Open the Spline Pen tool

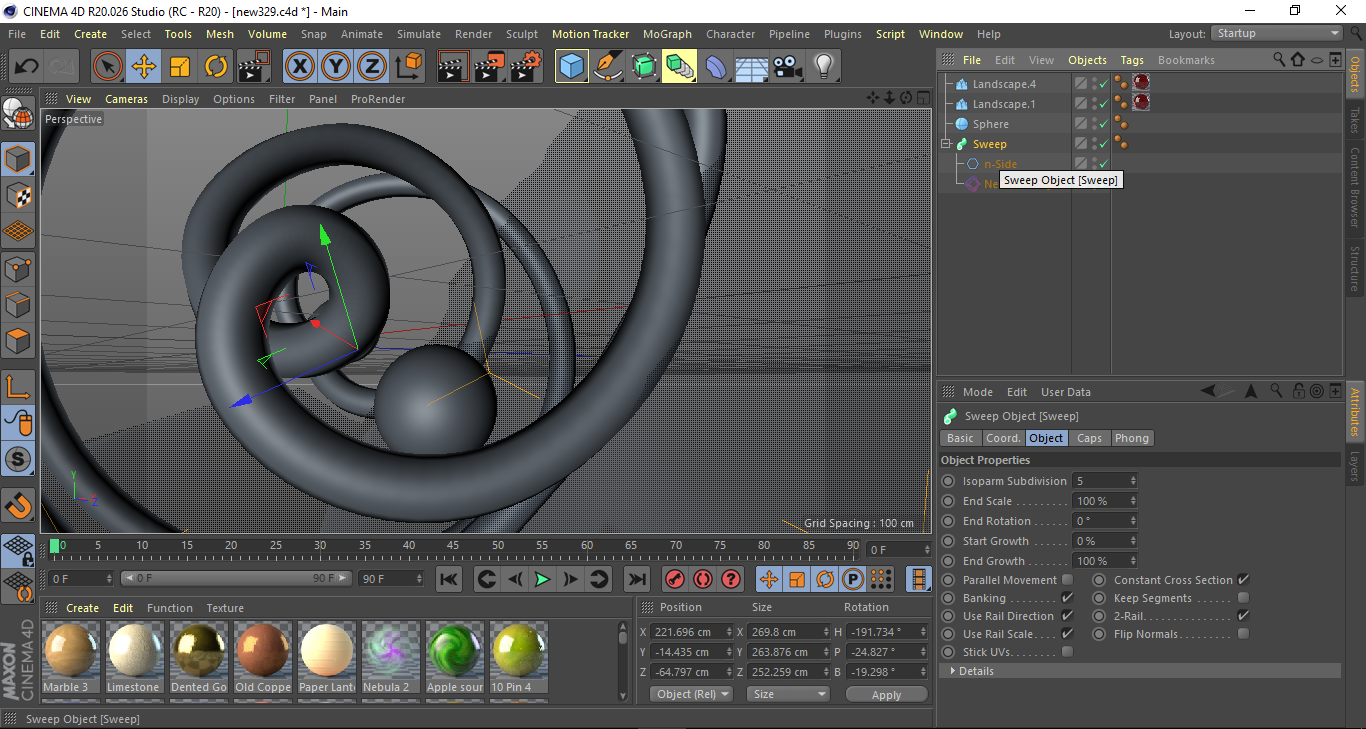[608, 67]
